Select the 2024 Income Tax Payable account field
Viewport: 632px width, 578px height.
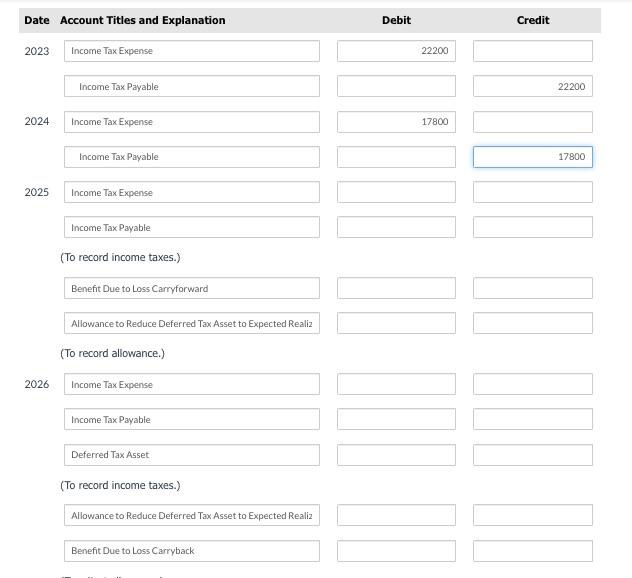(x=192, y=157)
